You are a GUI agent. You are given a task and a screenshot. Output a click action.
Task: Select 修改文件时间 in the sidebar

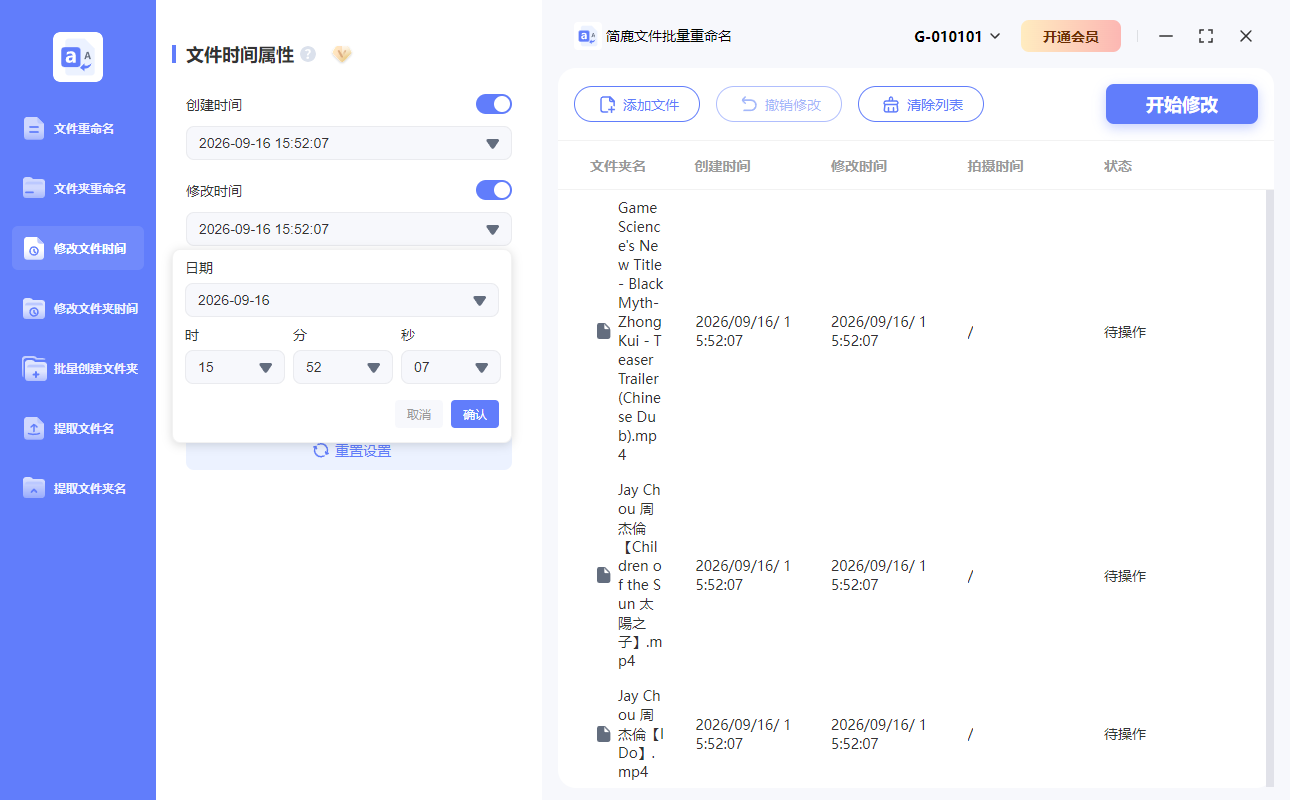point(78,248)
